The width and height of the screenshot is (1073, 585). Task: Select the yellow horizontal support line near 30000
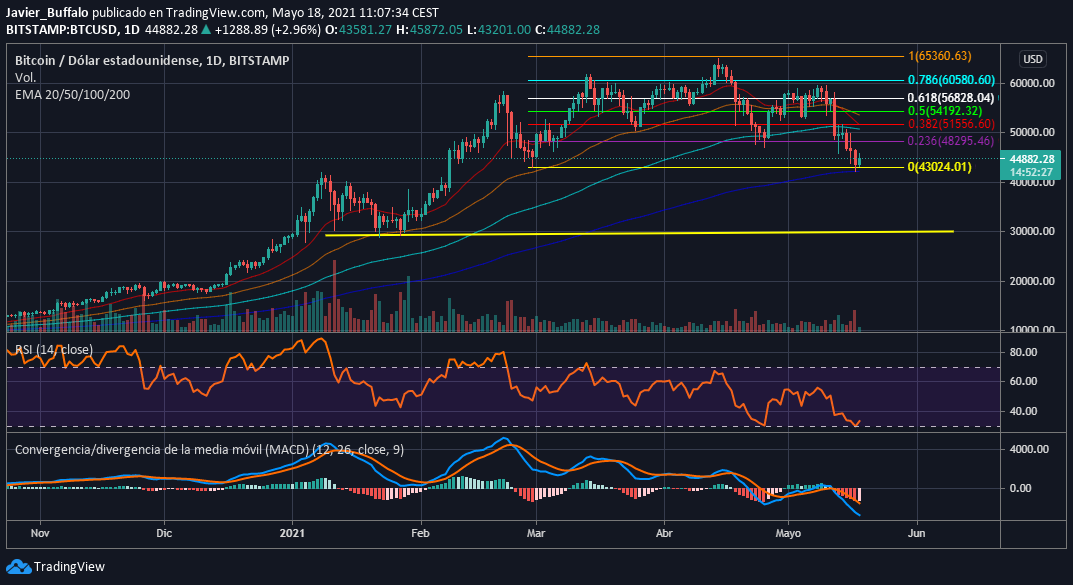pyautogui.click(x=640, y=233)
